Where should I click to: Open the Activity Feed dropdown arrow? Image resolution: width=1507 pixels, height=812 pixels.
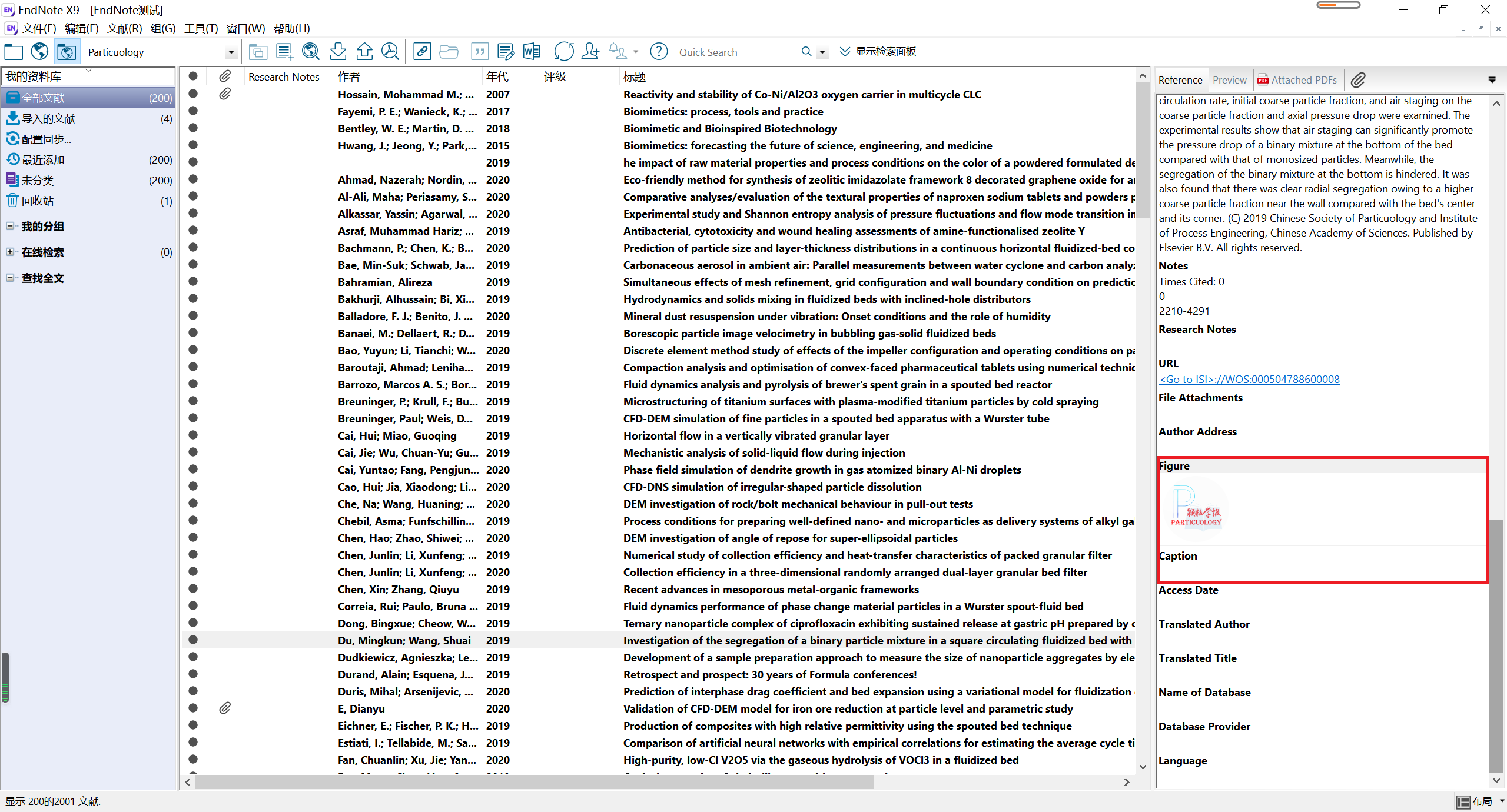point(636,52)
